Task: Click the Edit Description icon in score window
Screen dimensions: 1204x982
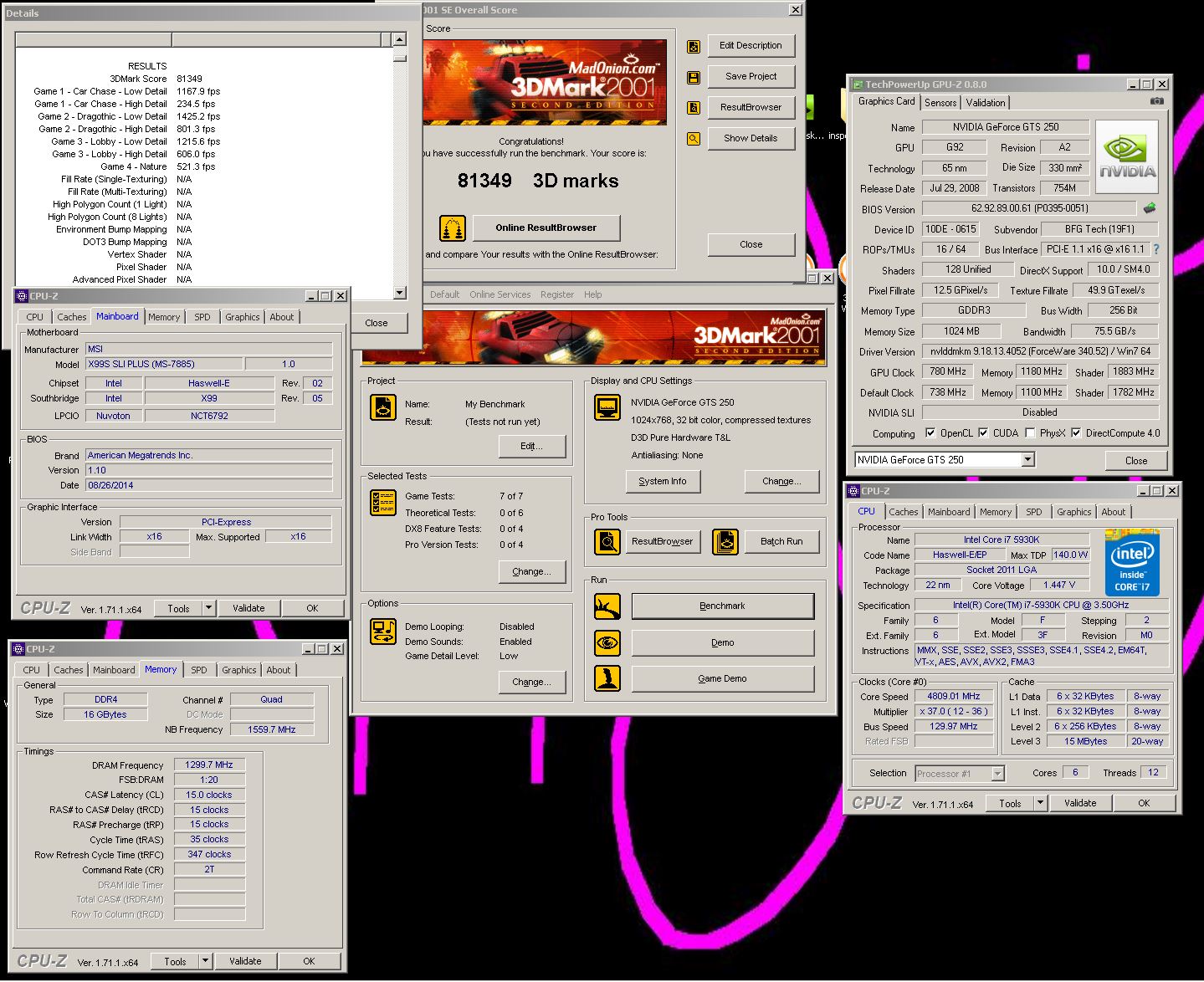Action: tap(694, 47)
